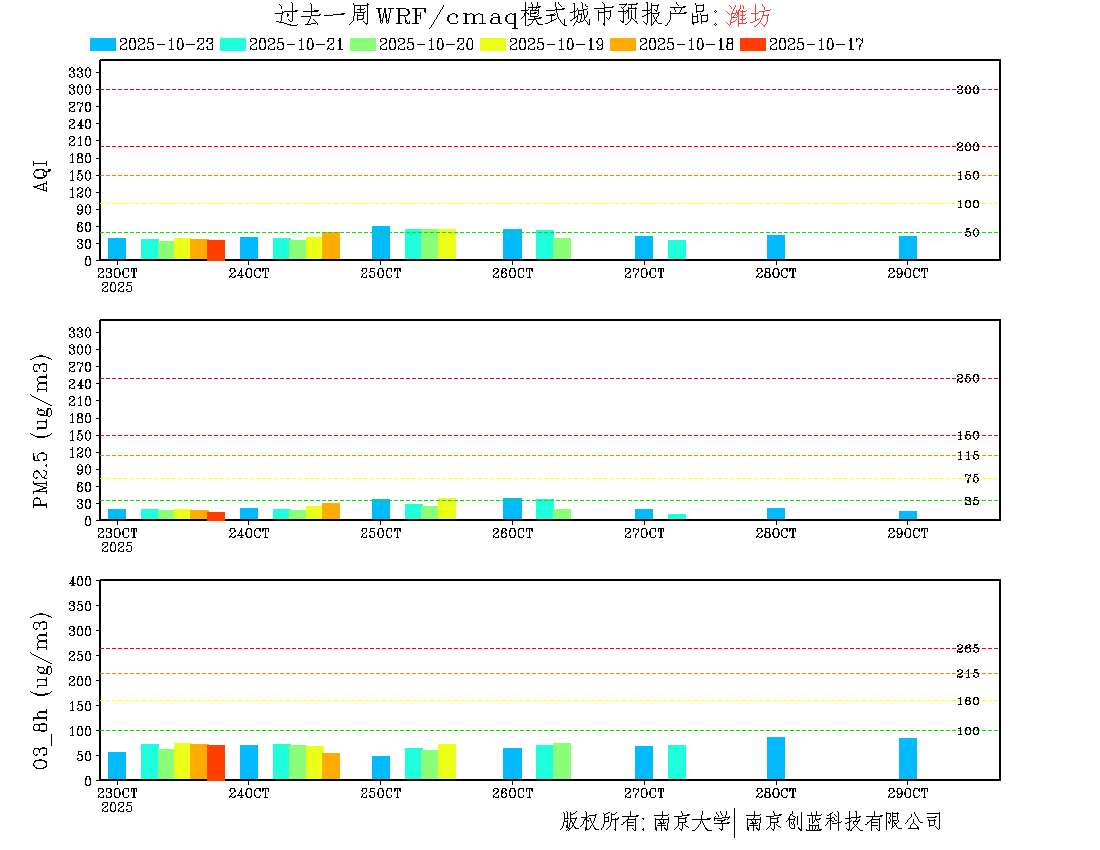Click the PM2.5 (ug/m3) y-axis title
This screenshot has height=850, width=1100.
coord(42,431)
